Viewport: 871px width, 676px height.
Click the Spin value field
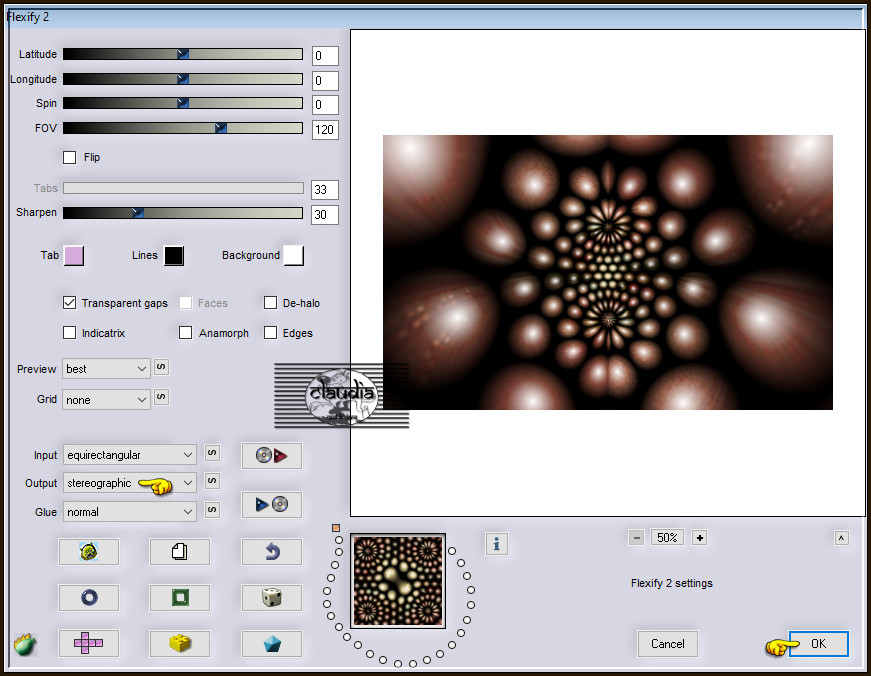[x=325, y=104]
